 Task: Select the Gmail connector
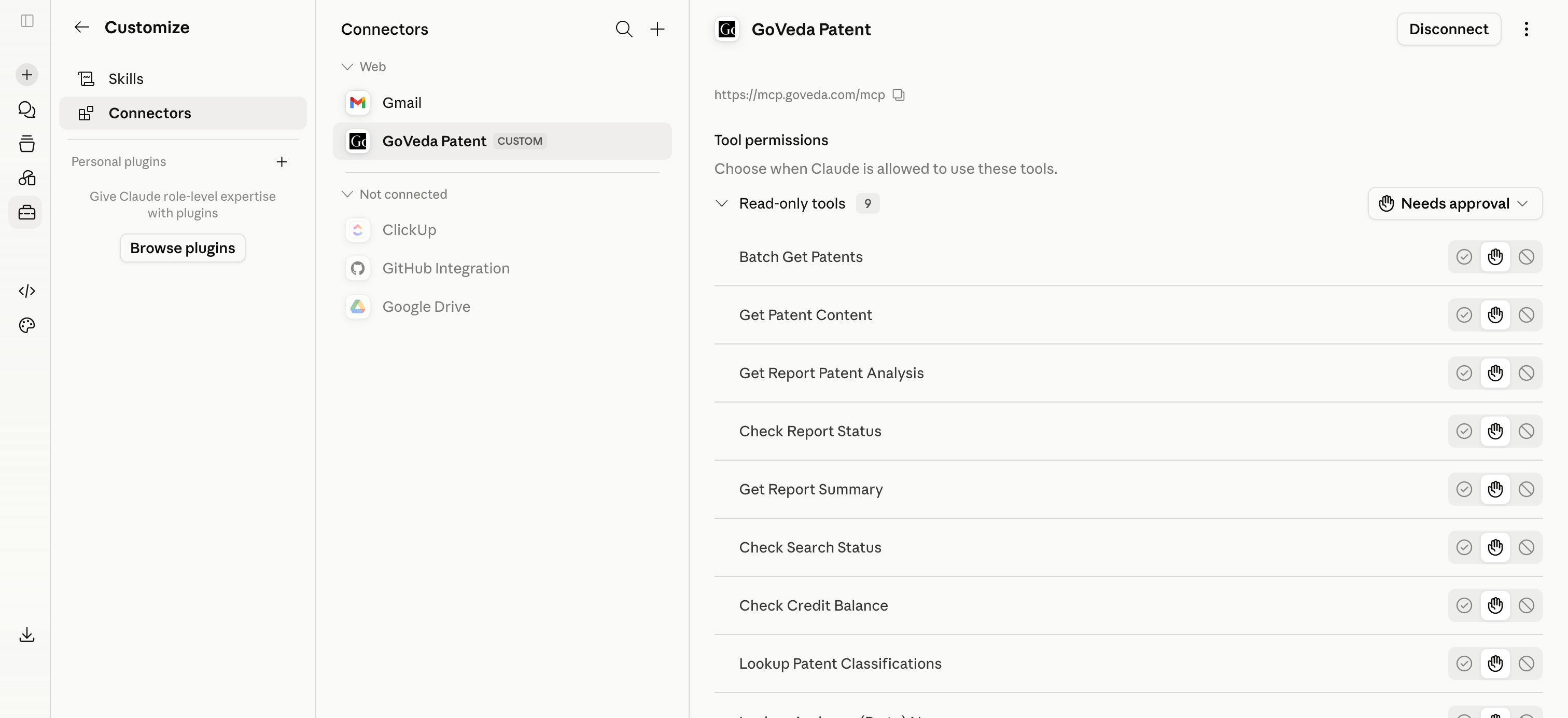502,103
